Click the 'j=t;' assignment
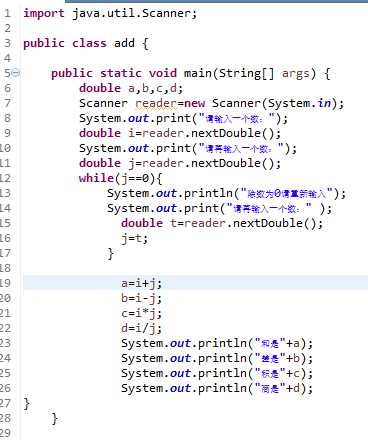Viewport: 368px width, 440px height. pos(134,239)
